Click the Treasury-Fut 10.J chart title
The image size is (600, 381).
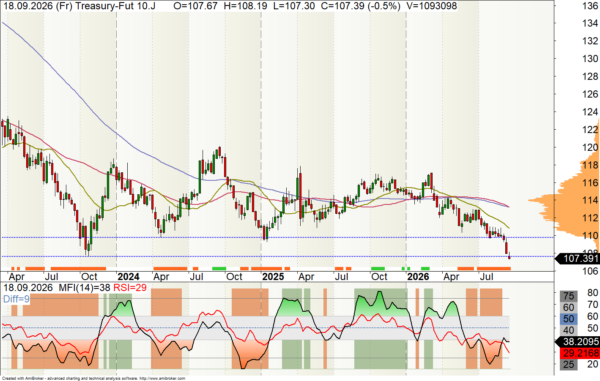pos(114,6)
